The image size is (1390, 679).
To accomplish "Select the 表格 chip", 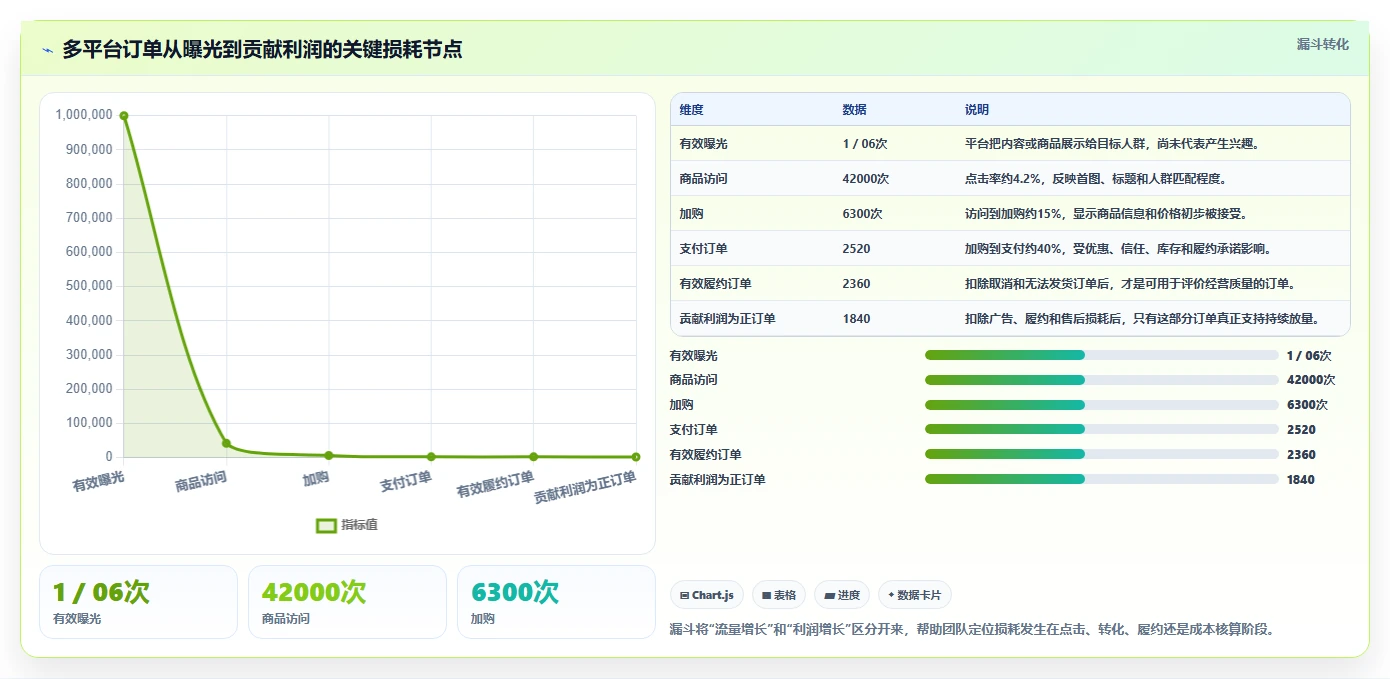I will [x=779, y=595].
